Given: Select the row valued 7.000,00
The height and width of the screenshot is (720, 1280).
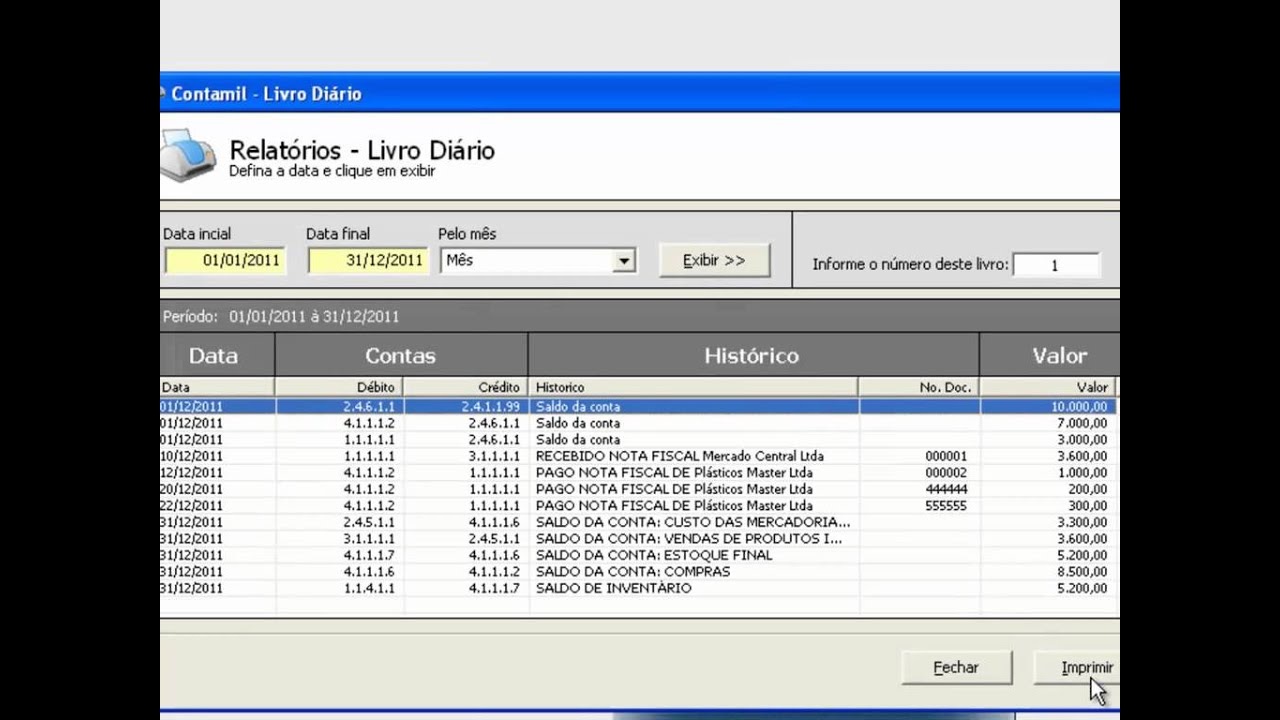Looking at the screenshot, I should [638, 423].
